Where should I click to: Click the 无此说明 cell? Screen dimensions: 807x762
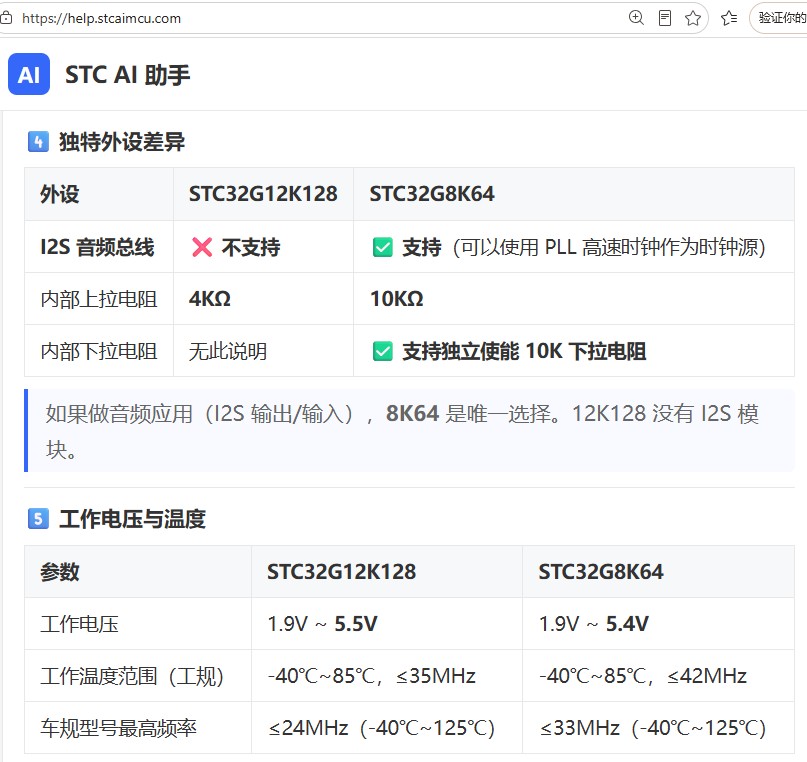click(x=228, y=351)
